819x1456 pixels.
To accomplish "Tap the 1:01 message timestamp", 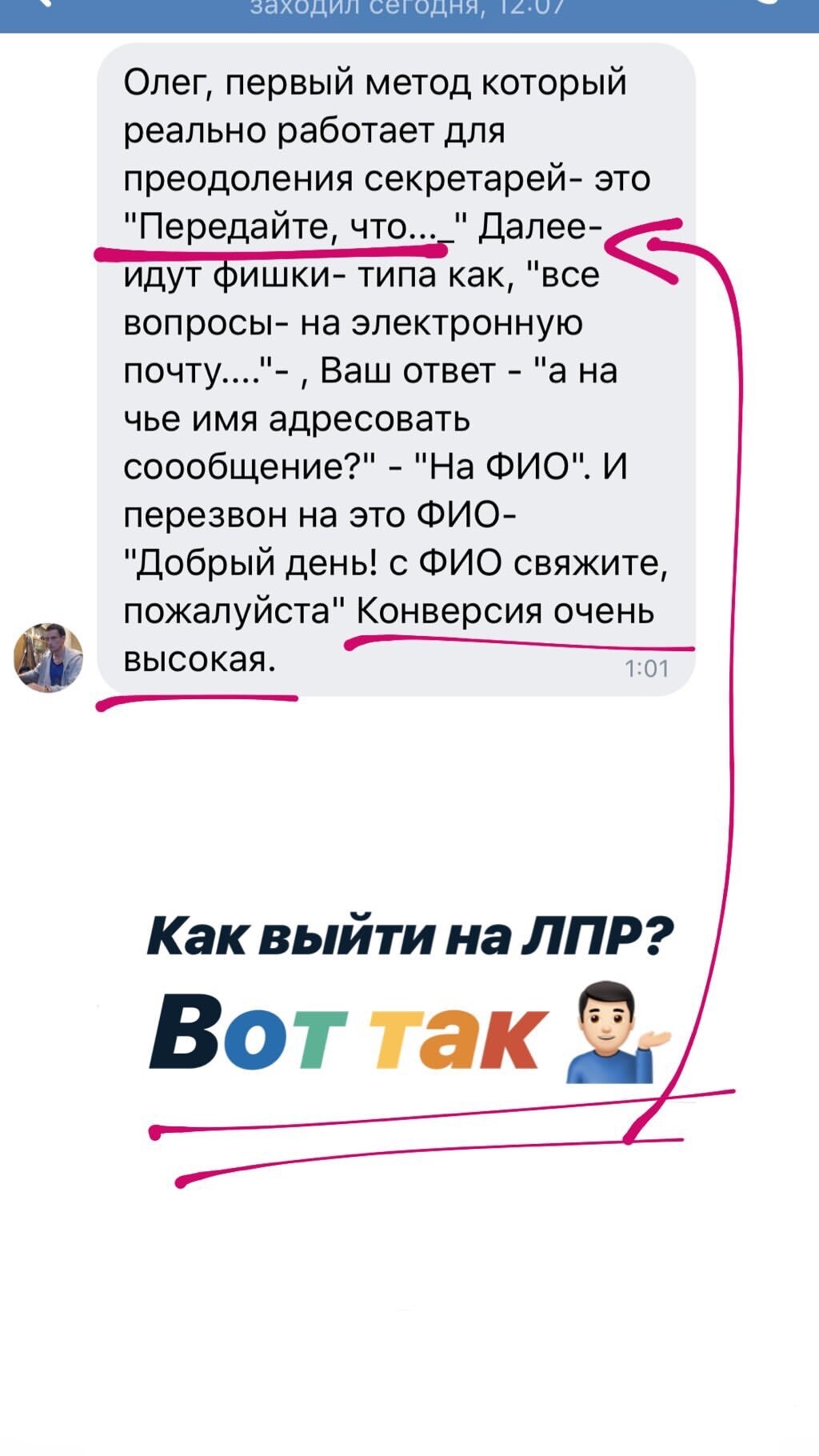I will pos(646,668).
